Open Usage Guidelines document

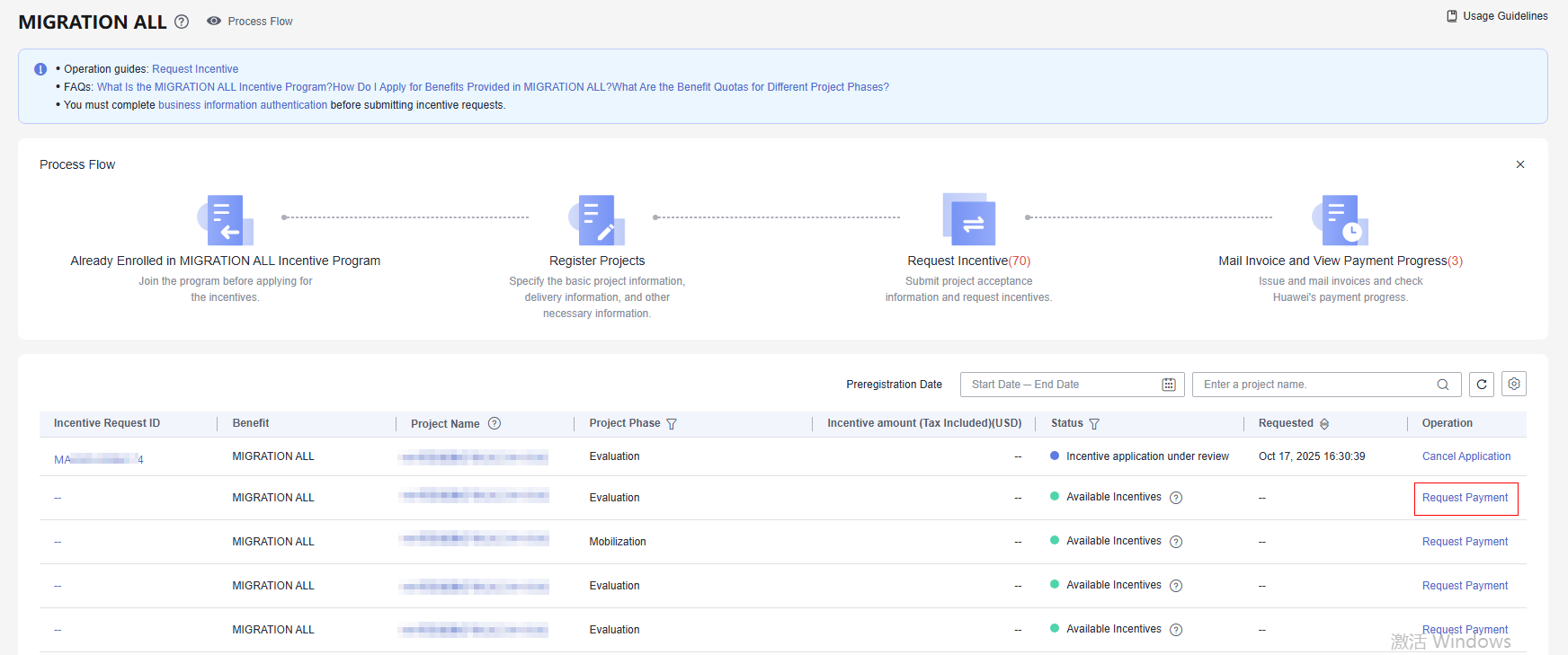(x=1497, y=16)
